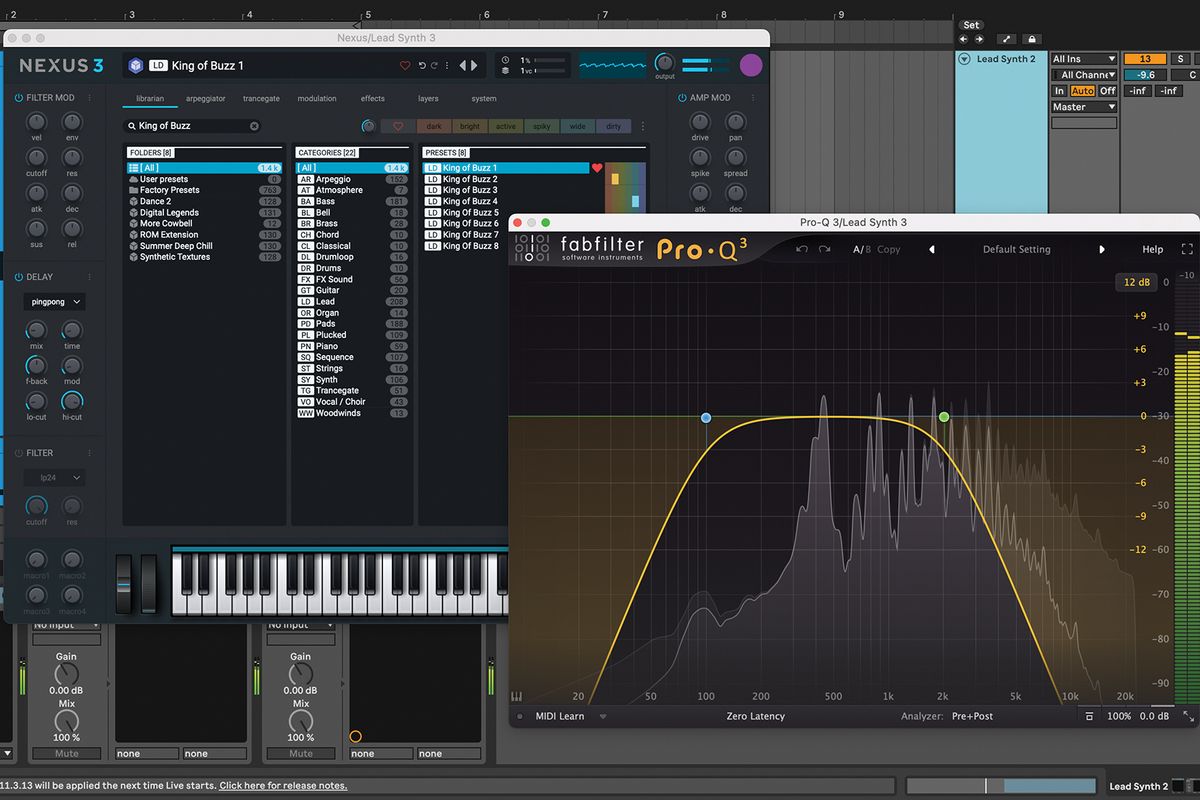Click the Nexus cube logo next to the preset name

[137, 64]
